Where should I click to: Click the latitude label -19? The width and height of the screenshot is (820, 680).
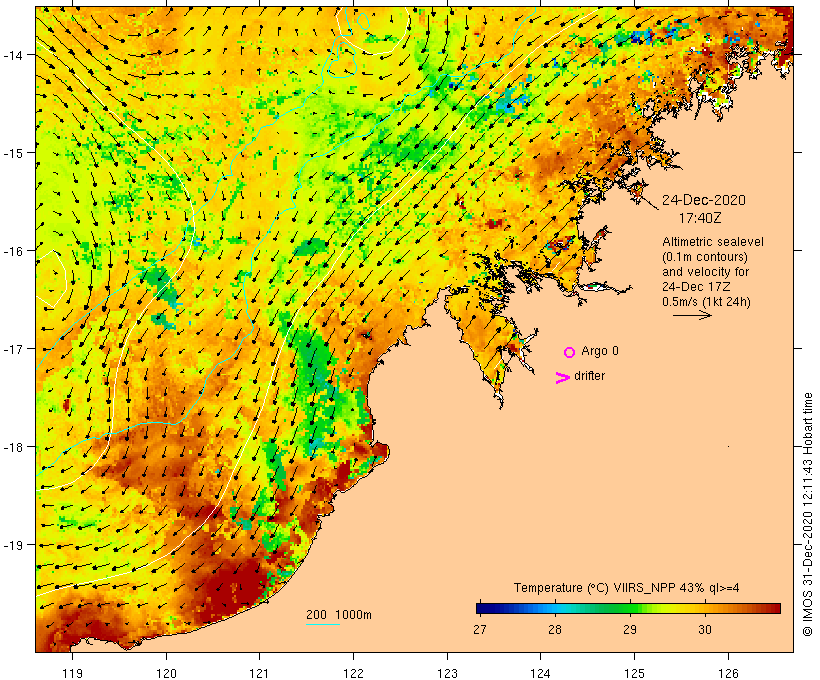click(x=13, y=545)
